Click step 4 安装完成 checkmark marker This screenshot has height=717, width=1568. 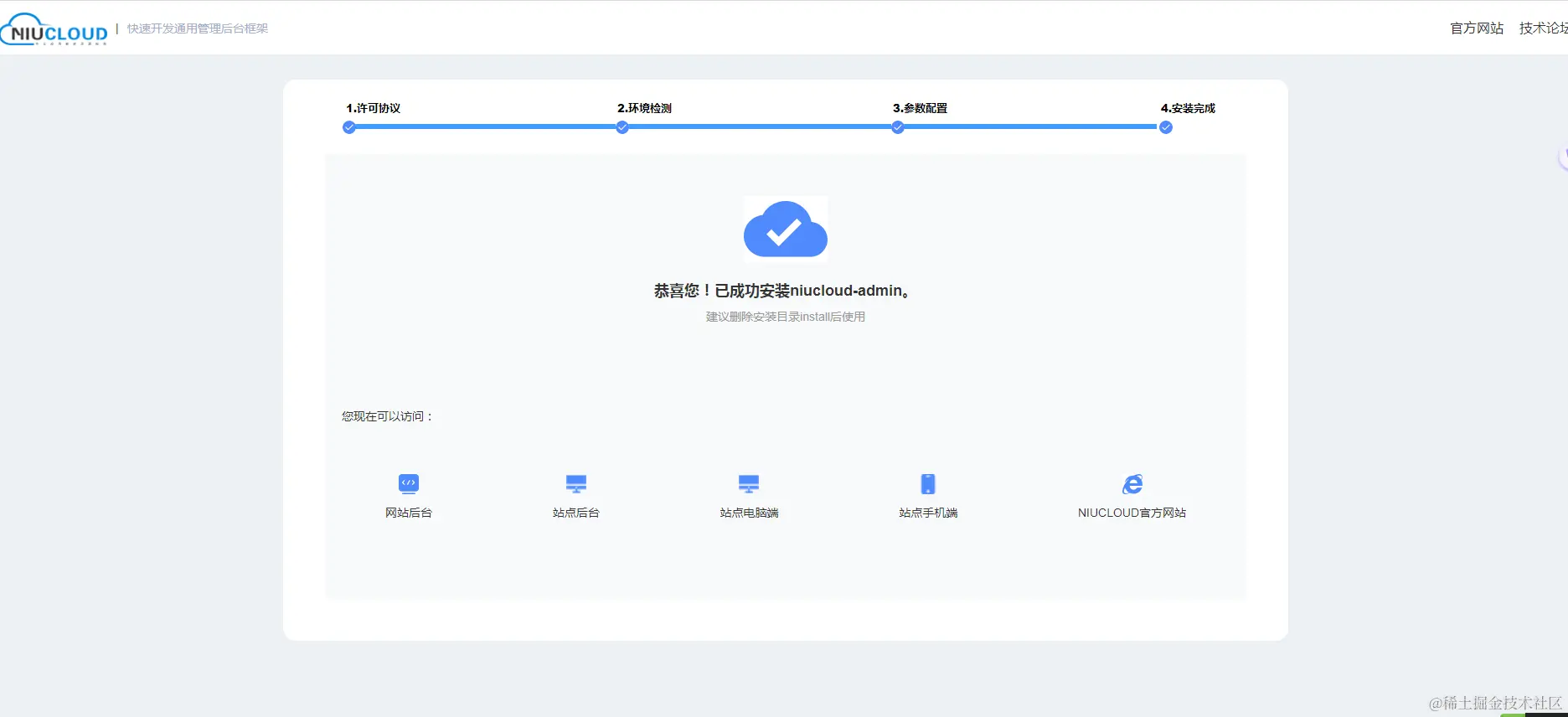pos(1166,127)
